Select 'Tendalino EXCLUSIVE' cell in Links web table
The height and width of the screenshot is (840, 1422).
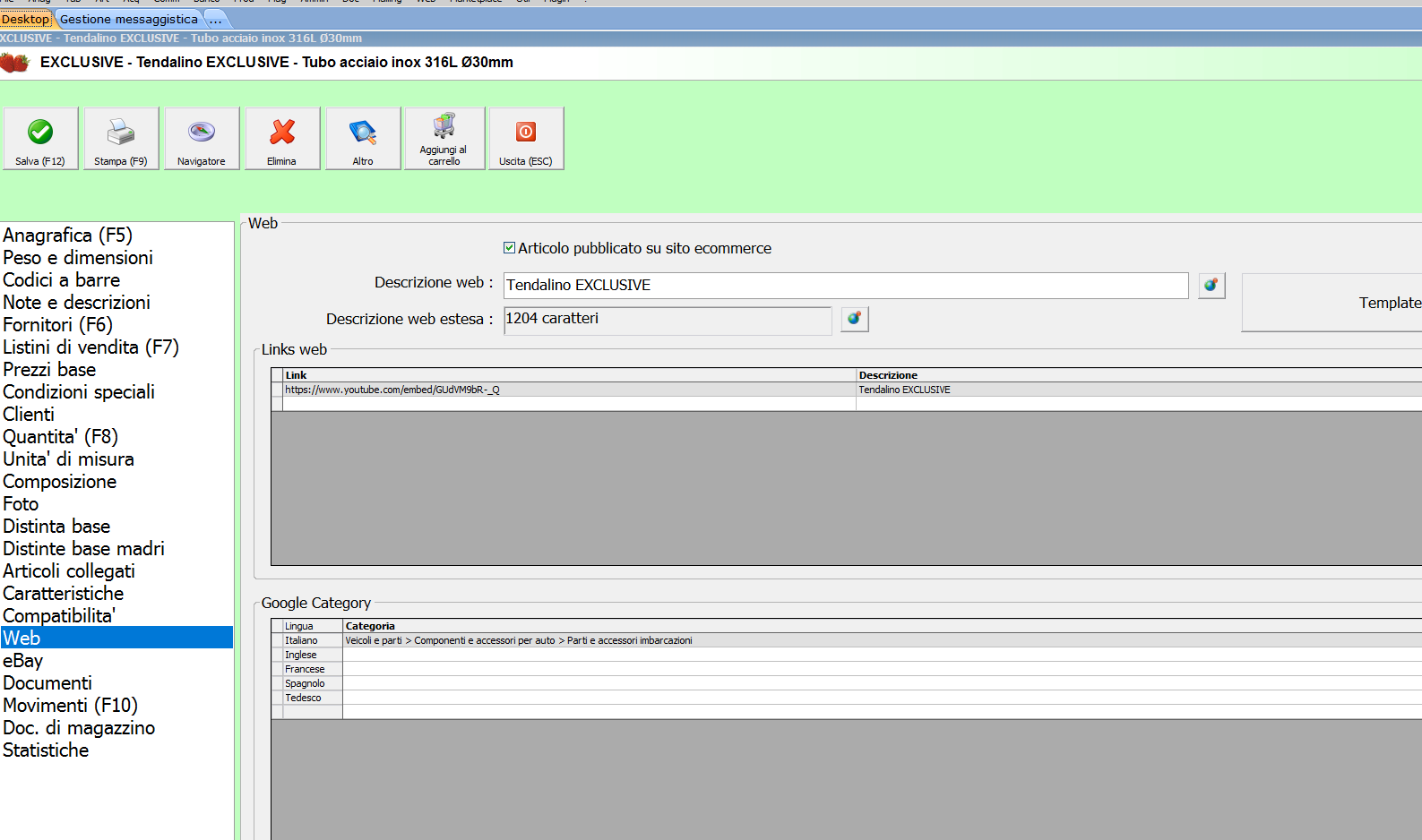point(1139,390)
